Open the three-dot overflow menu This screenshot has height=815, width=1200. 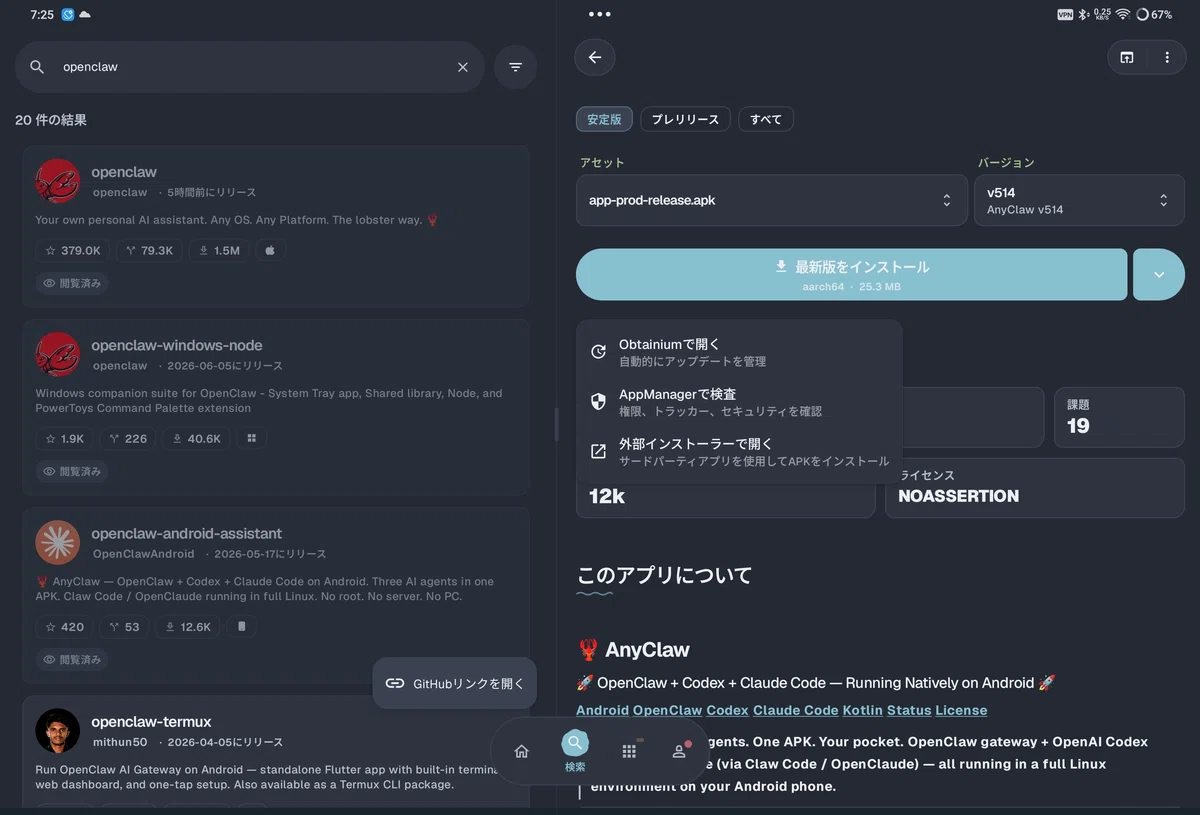(1167, 57)
